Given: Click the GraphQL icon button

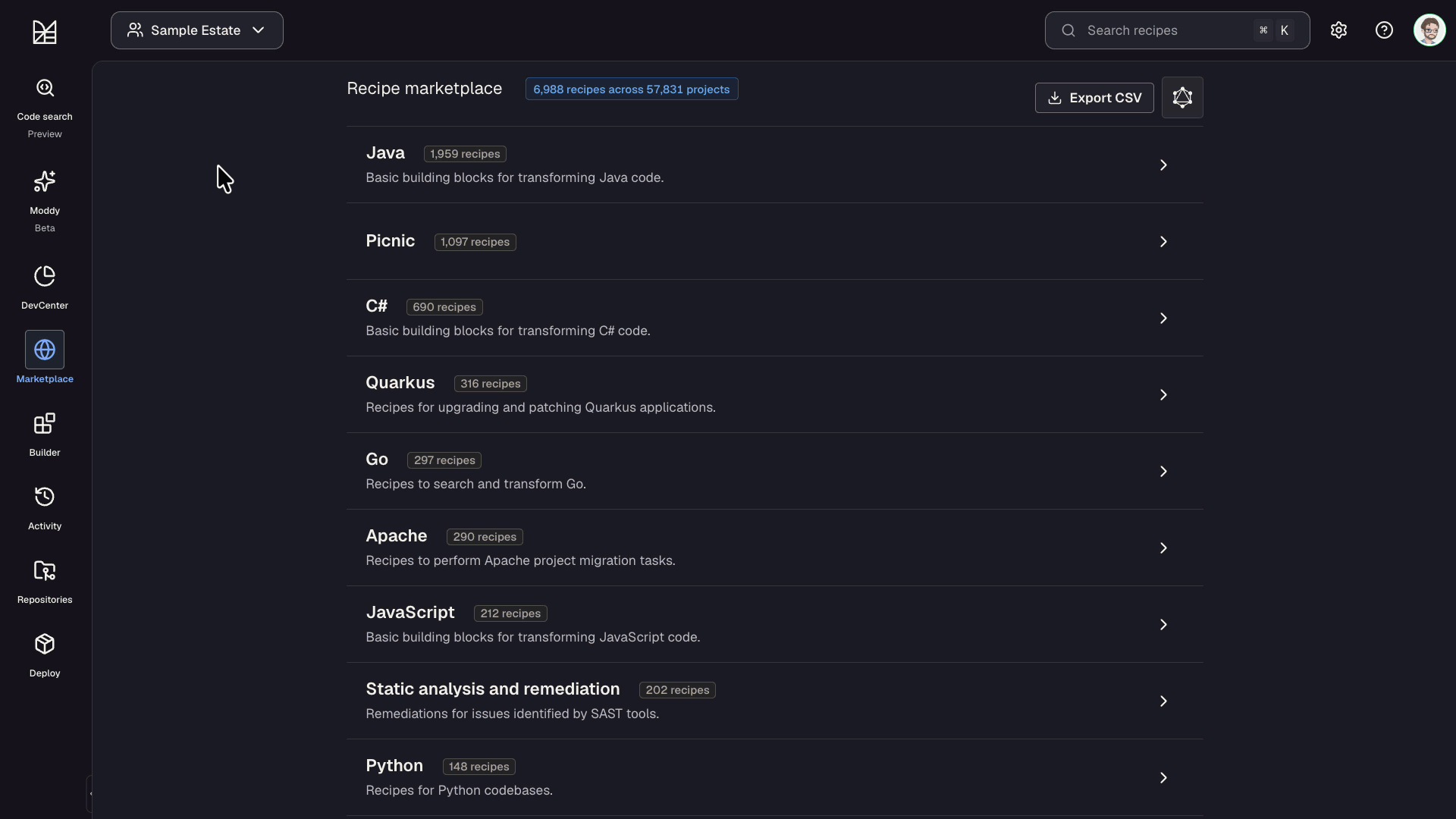Looking at the screenshot, I should coord(1182,97).
